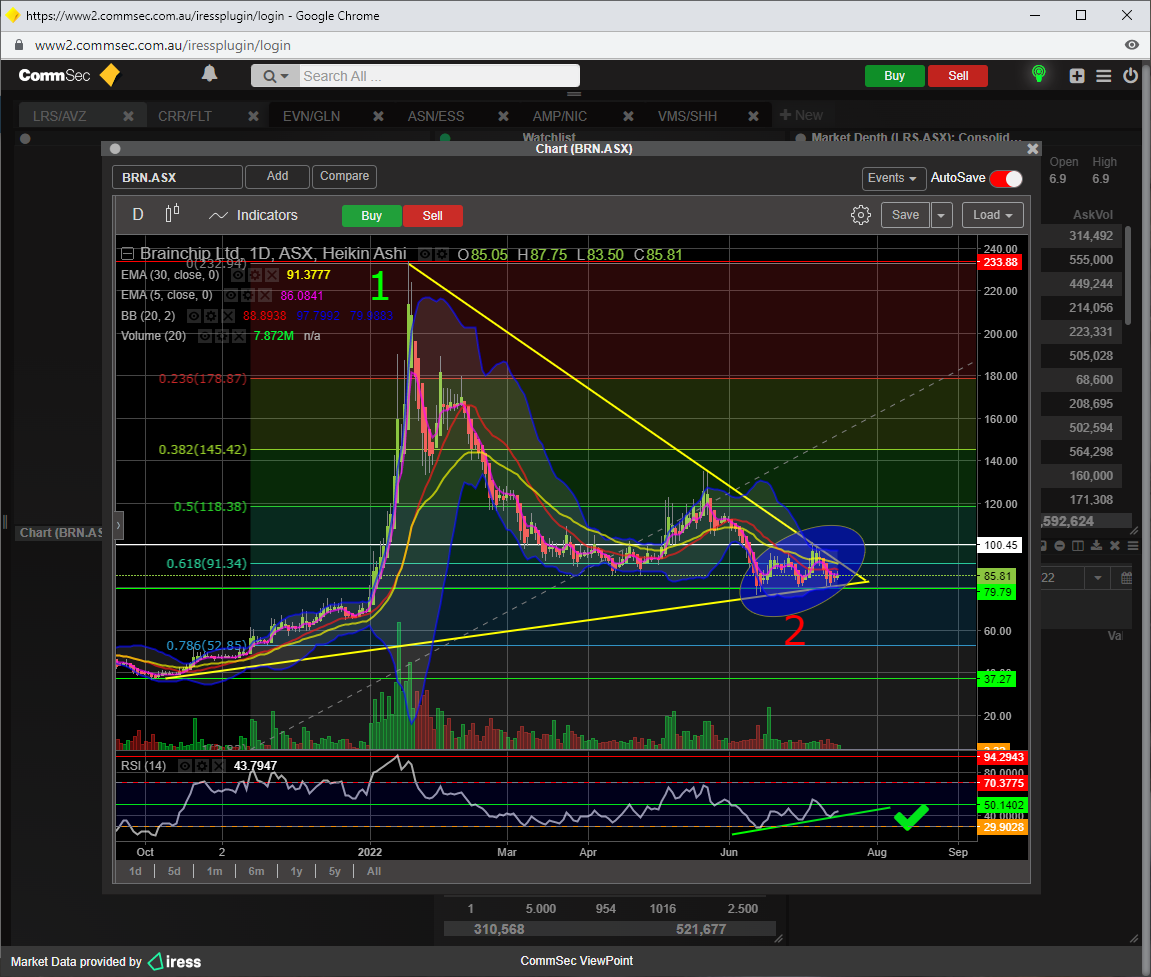Screen dimensions: 1151x977
Task: Open settings for RSI (14) indicator
Action: [x=202, y=766]
